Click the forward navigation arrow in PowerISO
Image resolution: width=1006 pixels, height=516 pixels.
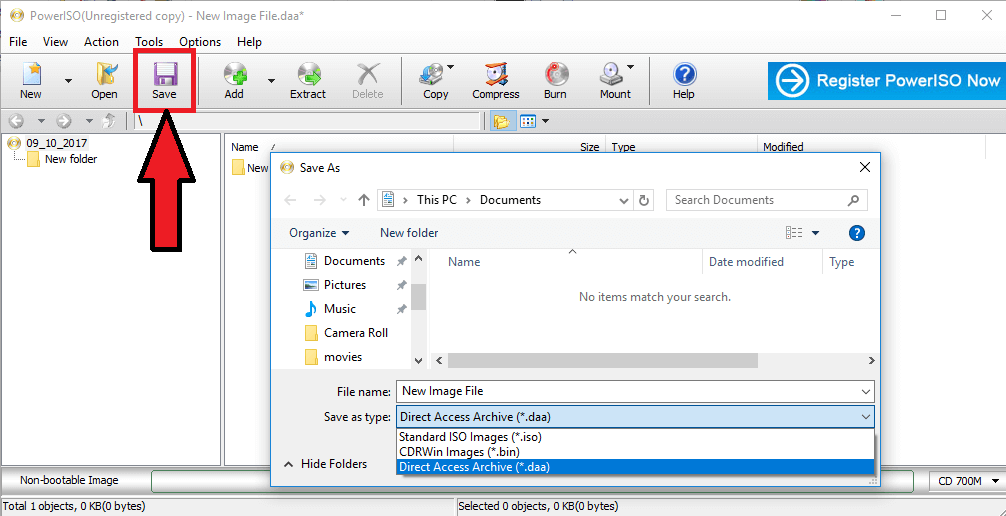pyautogui.click(x=64, y=121)
